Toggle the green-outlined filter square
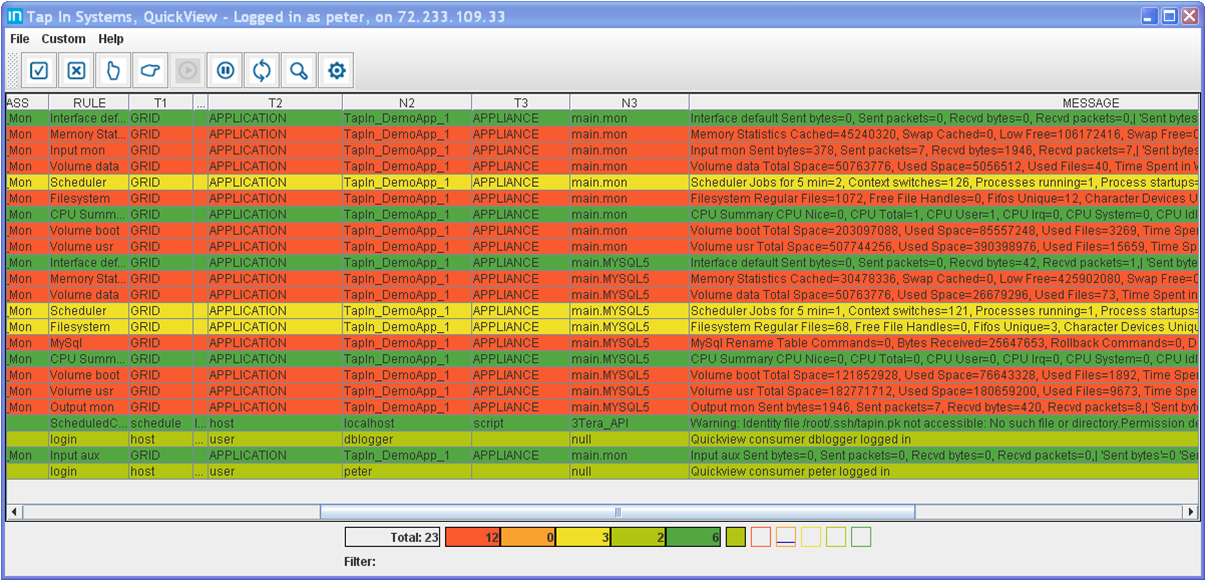Image resolution: width=1206 pixels, height=581 pixels. click(861, 537)
